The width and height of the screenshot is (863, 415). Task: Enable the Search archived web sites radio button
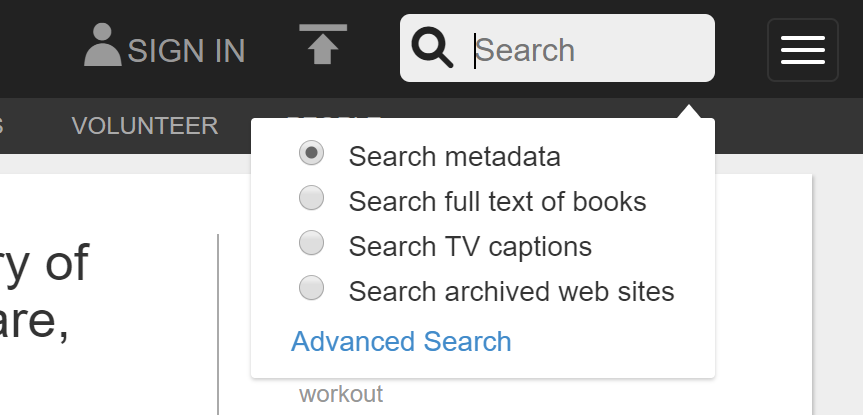tap(312, 288)
